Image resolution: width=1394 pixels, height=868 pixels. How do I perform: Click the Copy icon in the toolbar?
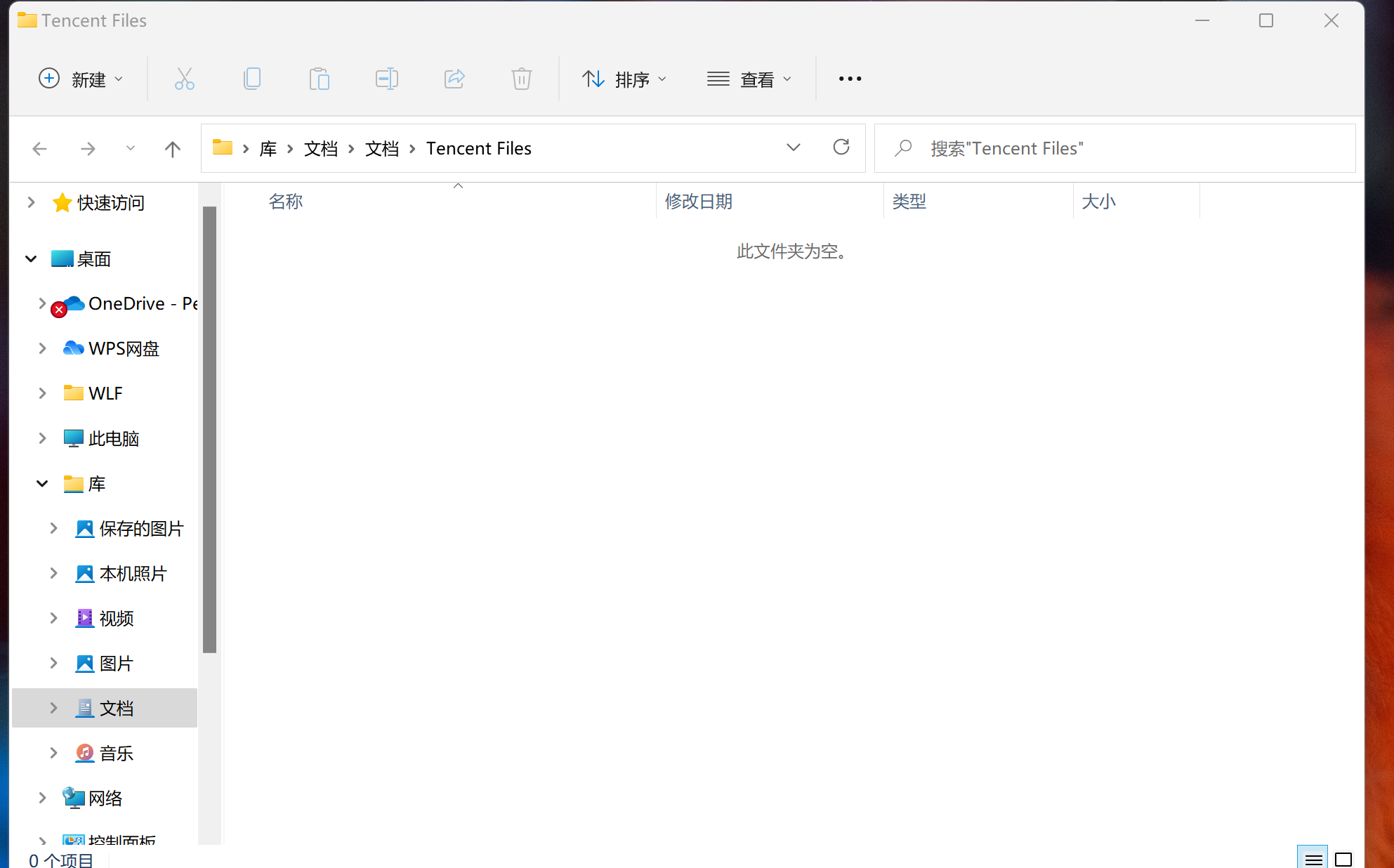pyautogui.click(x=252, y=79)
